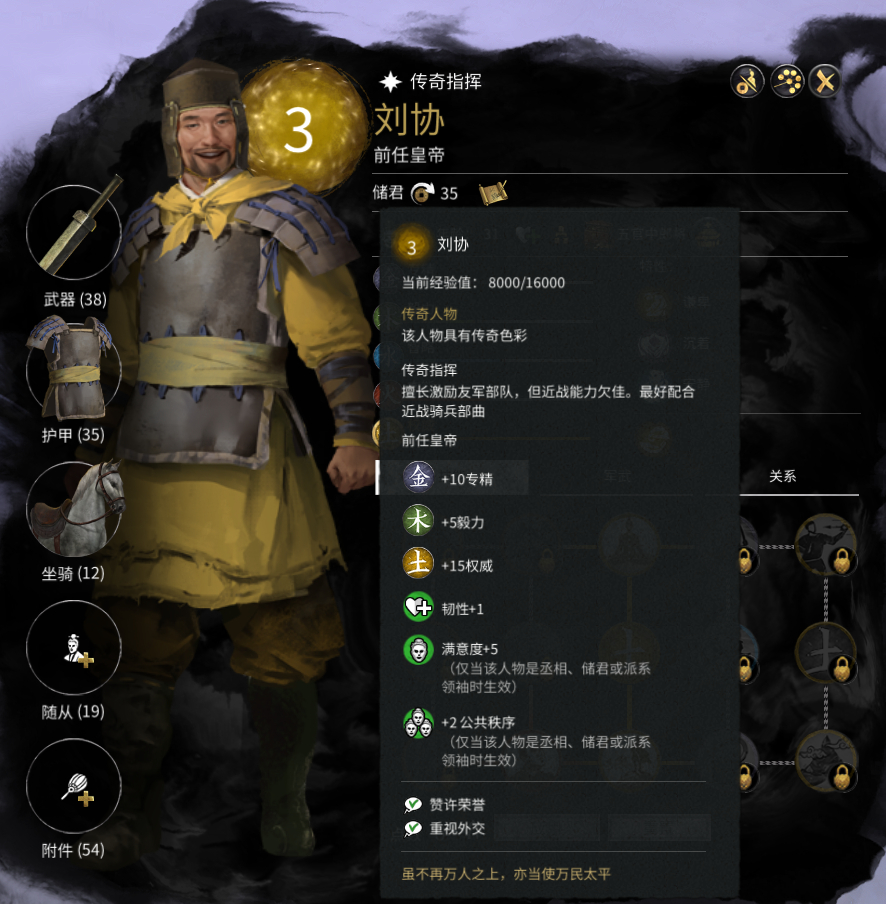The height and width of the screenshot is (904, 886).
Task: Click the gold coin icon beside 35
Action: coord(423,193)
